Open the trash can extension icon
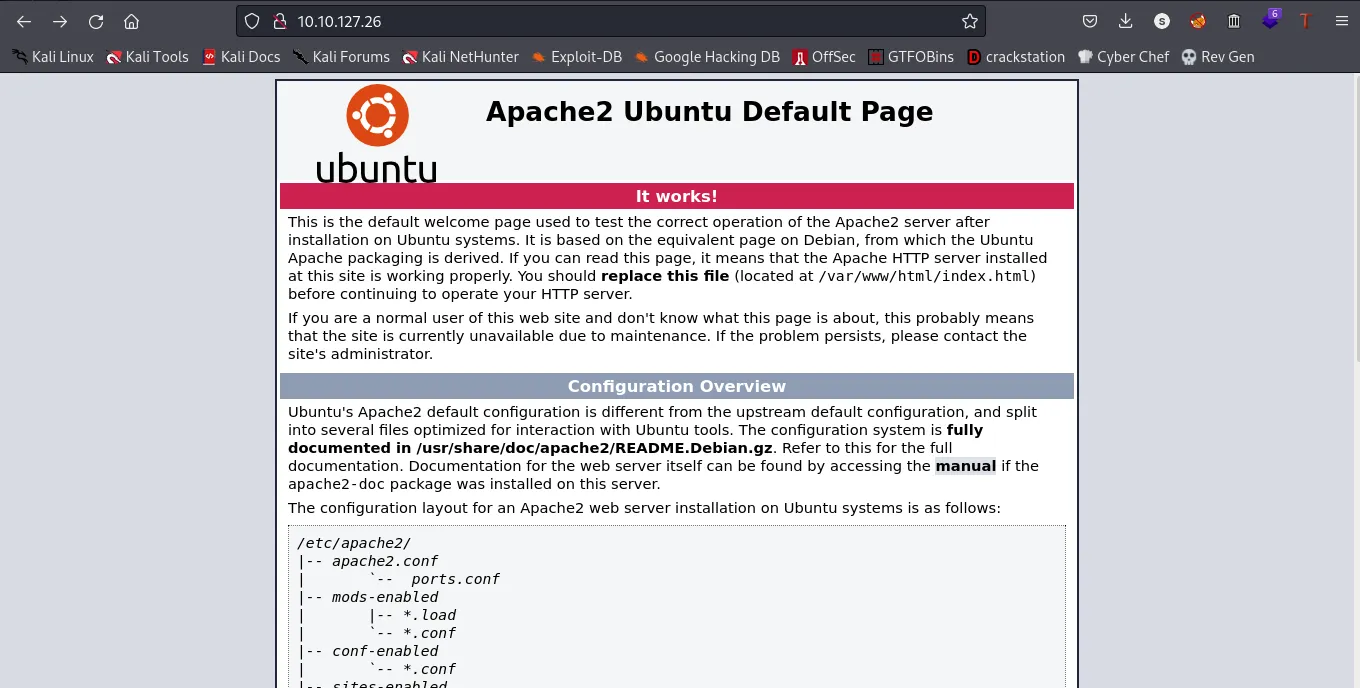This screenshot has width=1360, height=688. pos(1234,21)
